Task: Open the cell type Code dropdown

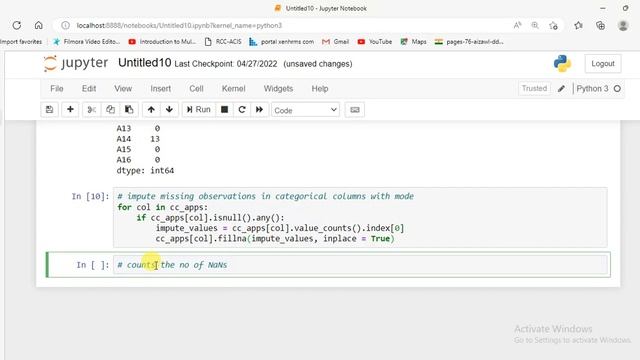Action: click(305, 110)
